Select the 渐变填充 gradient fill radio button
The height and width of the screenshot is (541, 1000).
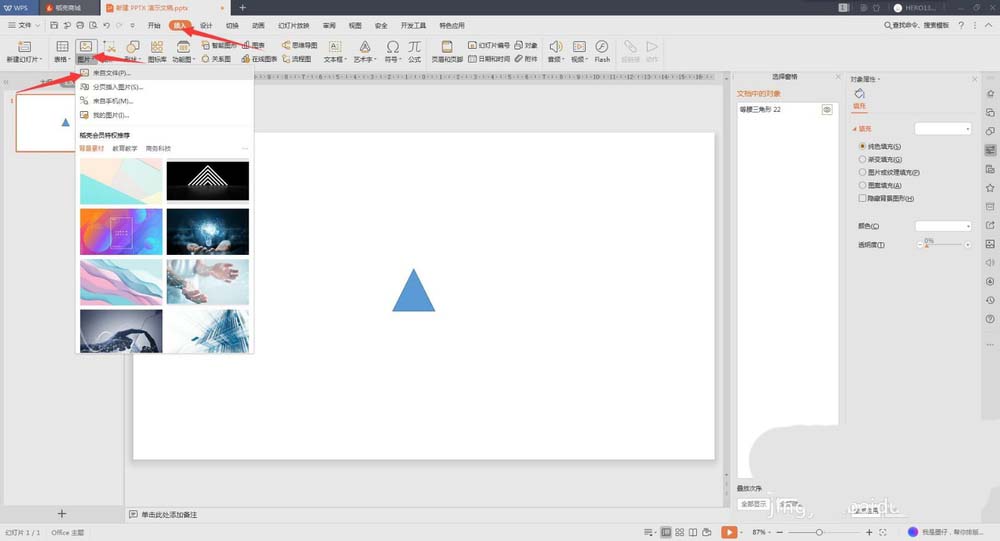coord(862,159)
